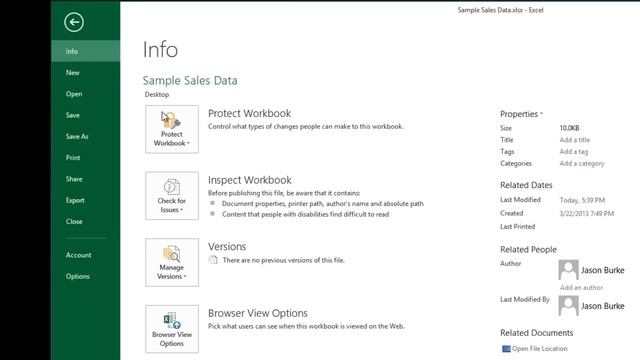Open Account settings
Image resolution: width=640 pixels, height=360 pixels.
point(86,255)
